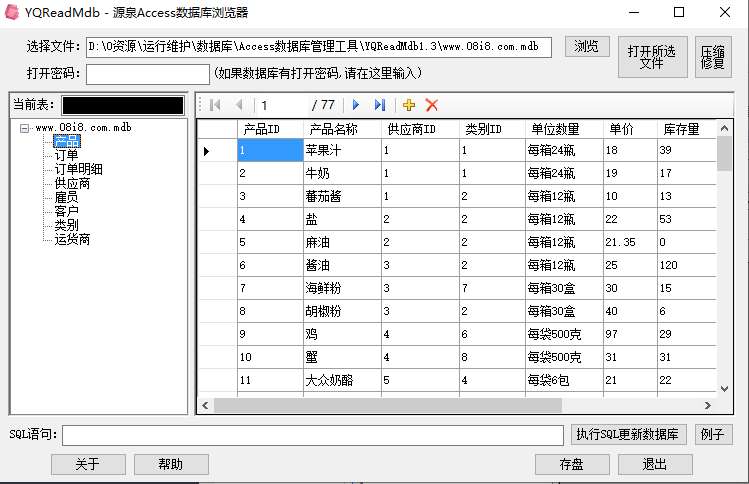Go to first record navigation icon
The width and height of the screenshot is (749, 484).
pos(215,105)
